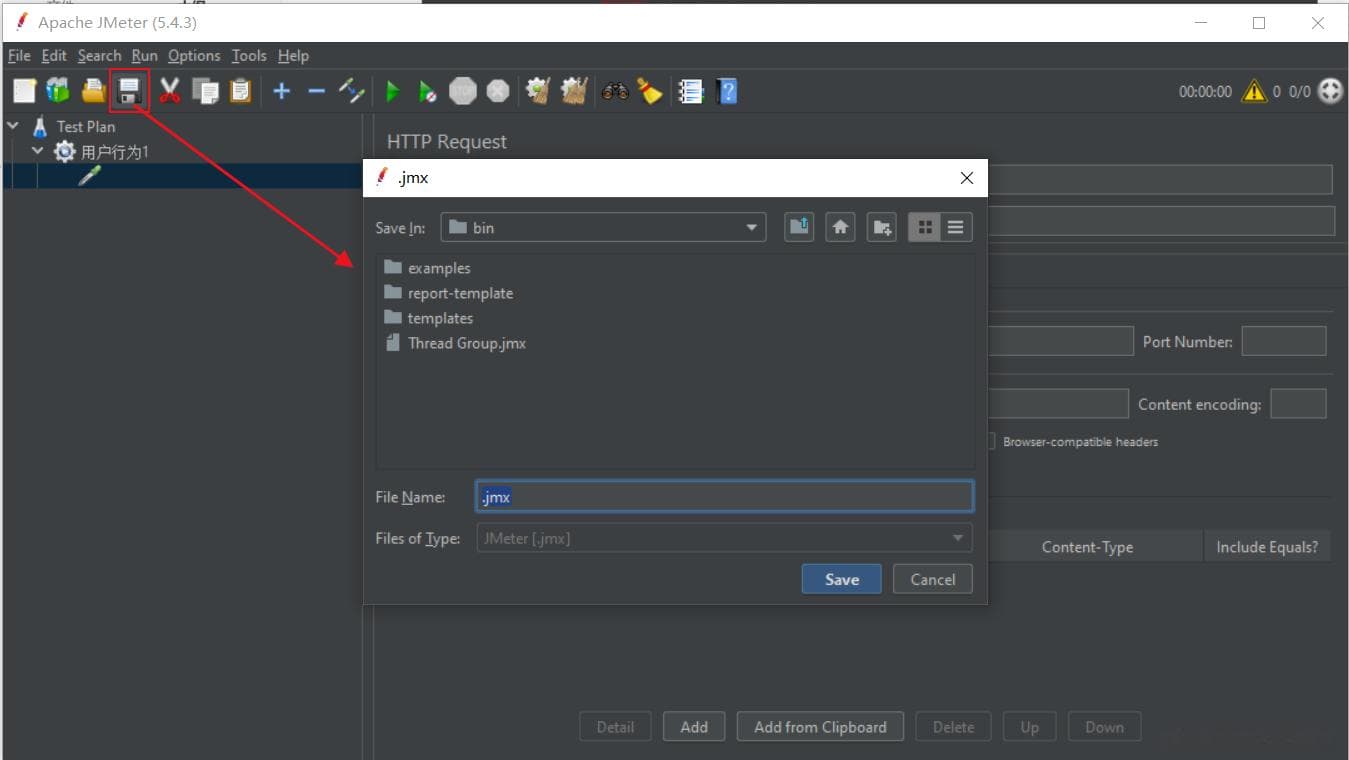Open the Function Helper list icon
Screen dimensions: 1349x760
pos(691,92)
